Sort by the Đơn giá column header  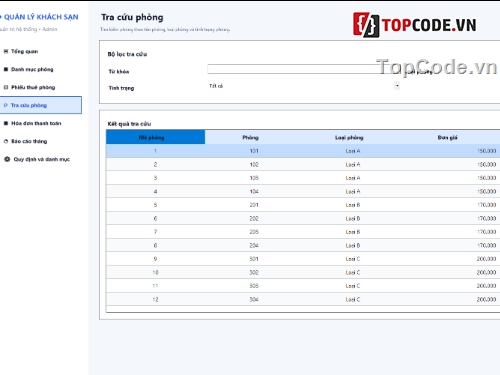point(448,137)
